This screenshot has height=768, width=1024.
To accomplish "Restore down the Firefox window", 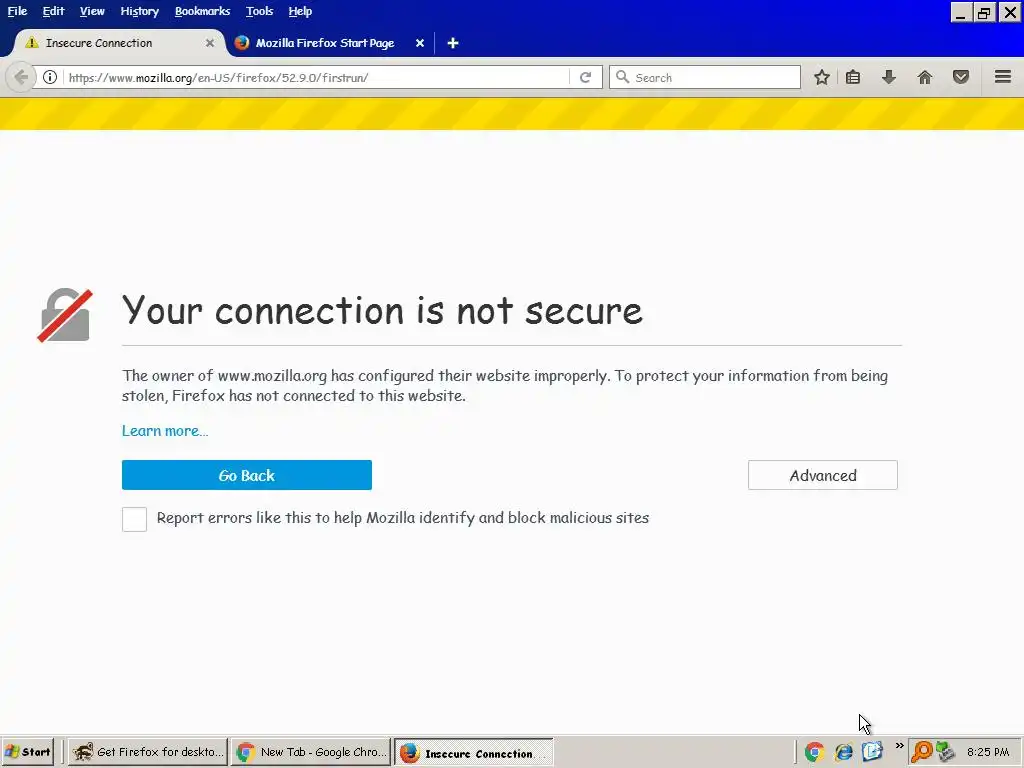I will pos(984,12).
